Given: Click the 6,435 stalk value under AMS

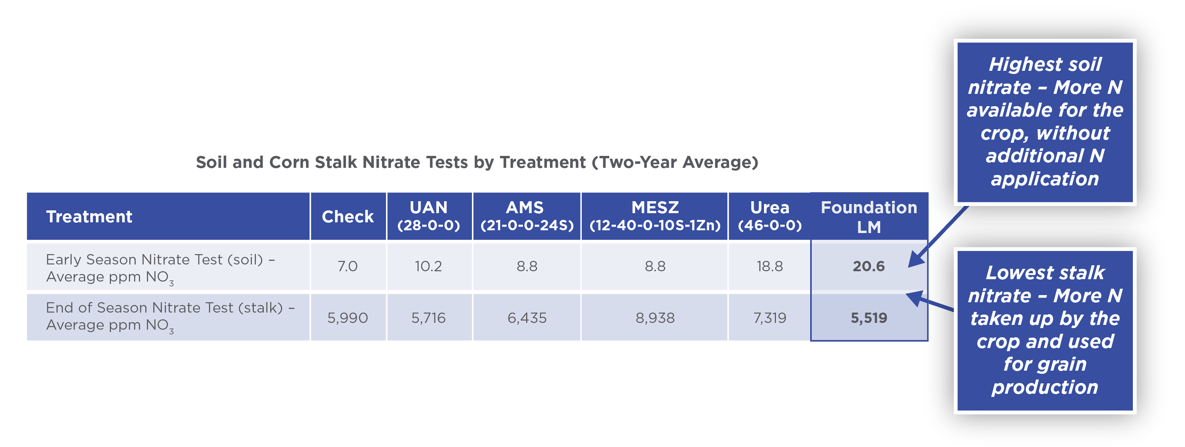Looking at the screenshot, I should pos(526,318).
